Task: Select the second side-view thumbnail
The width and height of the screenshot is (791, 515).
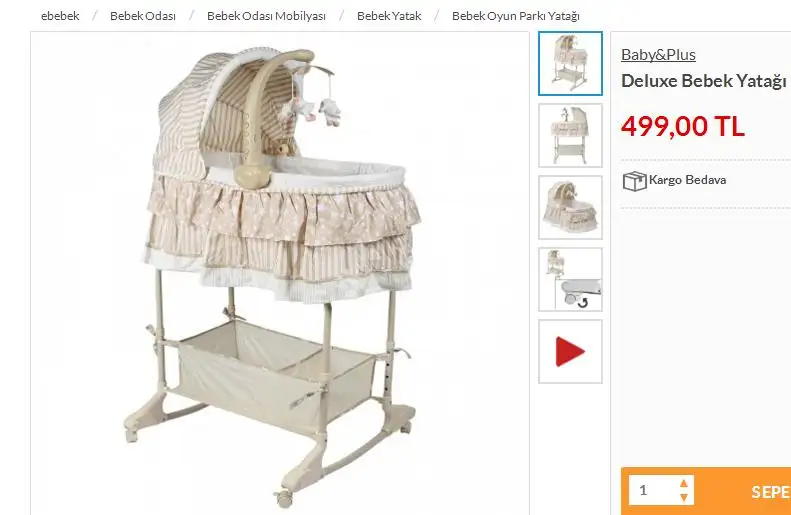Action: click(570, 135)
